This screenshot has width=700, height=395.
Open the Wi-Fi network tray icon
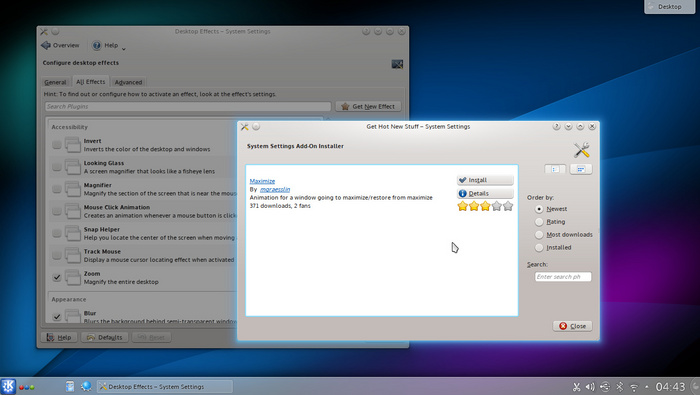click(633, 387)
